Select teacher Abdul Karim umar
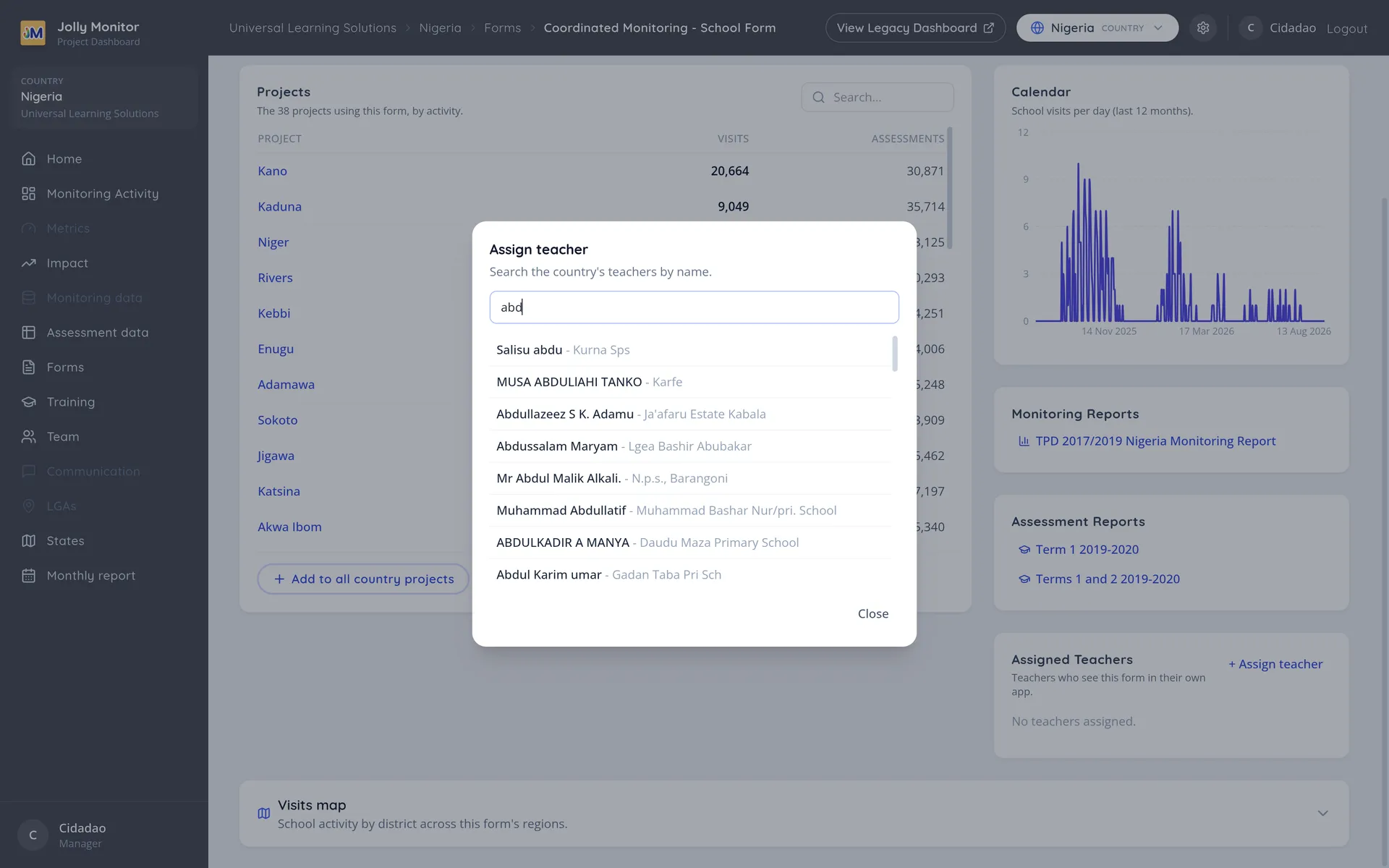 (690, 575)
